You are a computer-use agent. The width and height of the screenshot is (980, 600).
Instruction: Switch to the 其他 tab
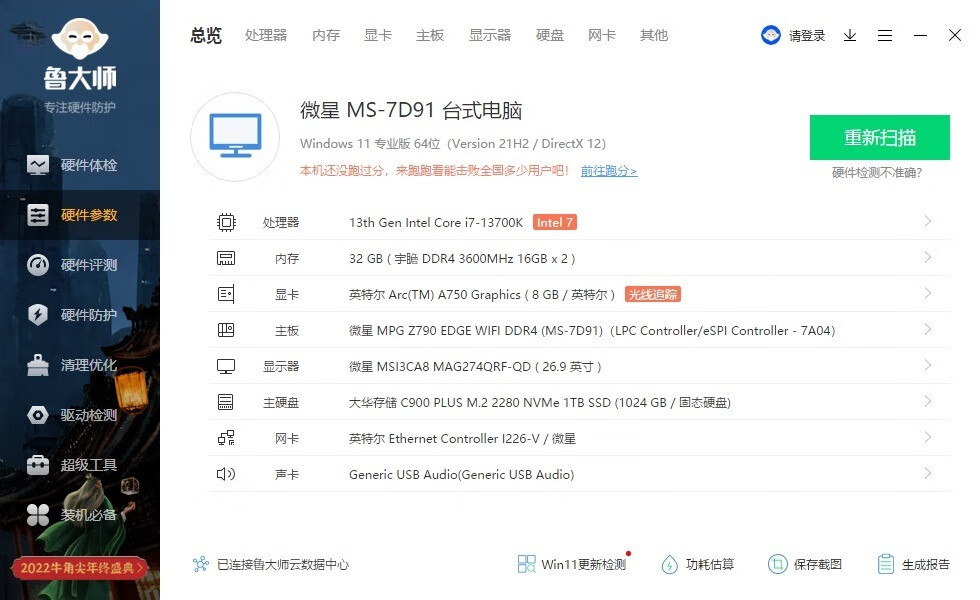[654, 36]
